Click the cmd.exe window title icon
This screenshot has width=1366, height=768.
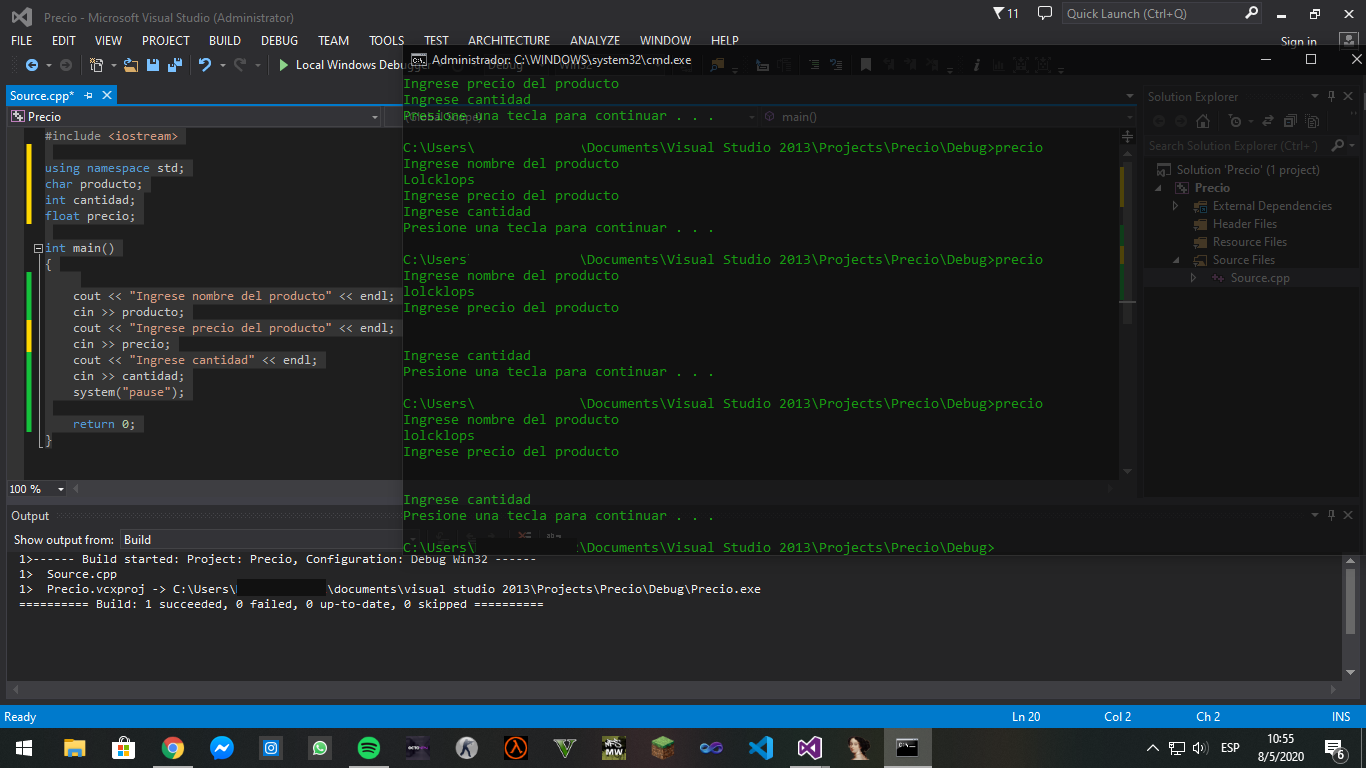coord(419,60)
